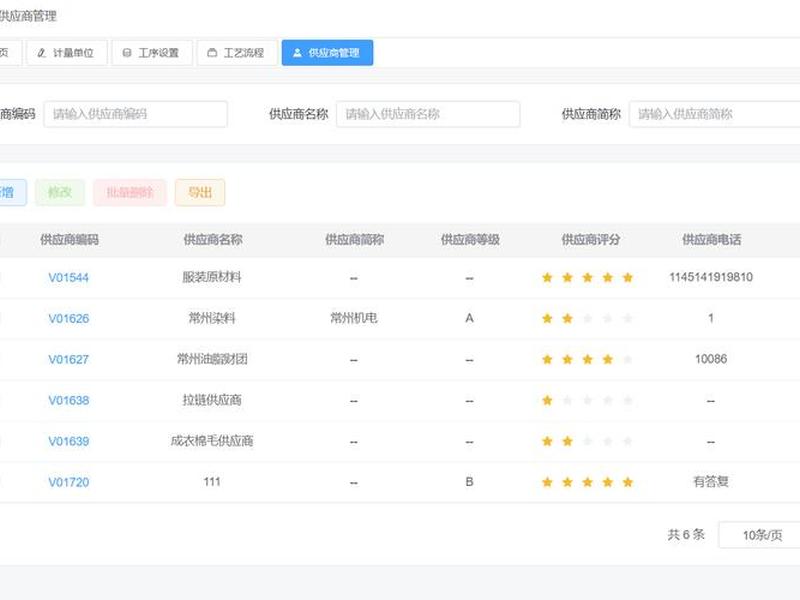Click the 供应商简称 column header
800x600 pixels.
(x=355, y=239)
